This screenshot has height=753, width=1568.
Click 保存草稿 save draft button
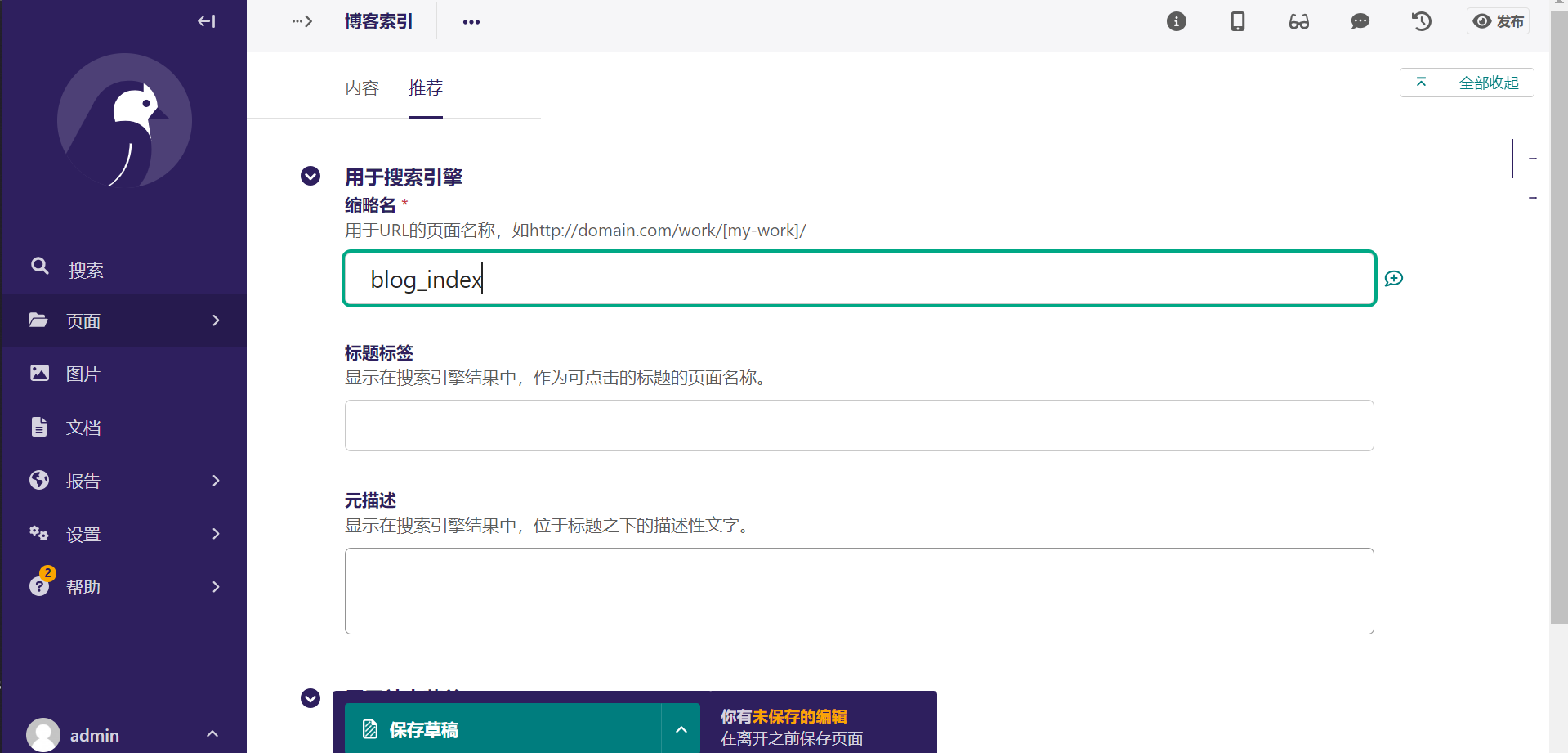[503, 729]
